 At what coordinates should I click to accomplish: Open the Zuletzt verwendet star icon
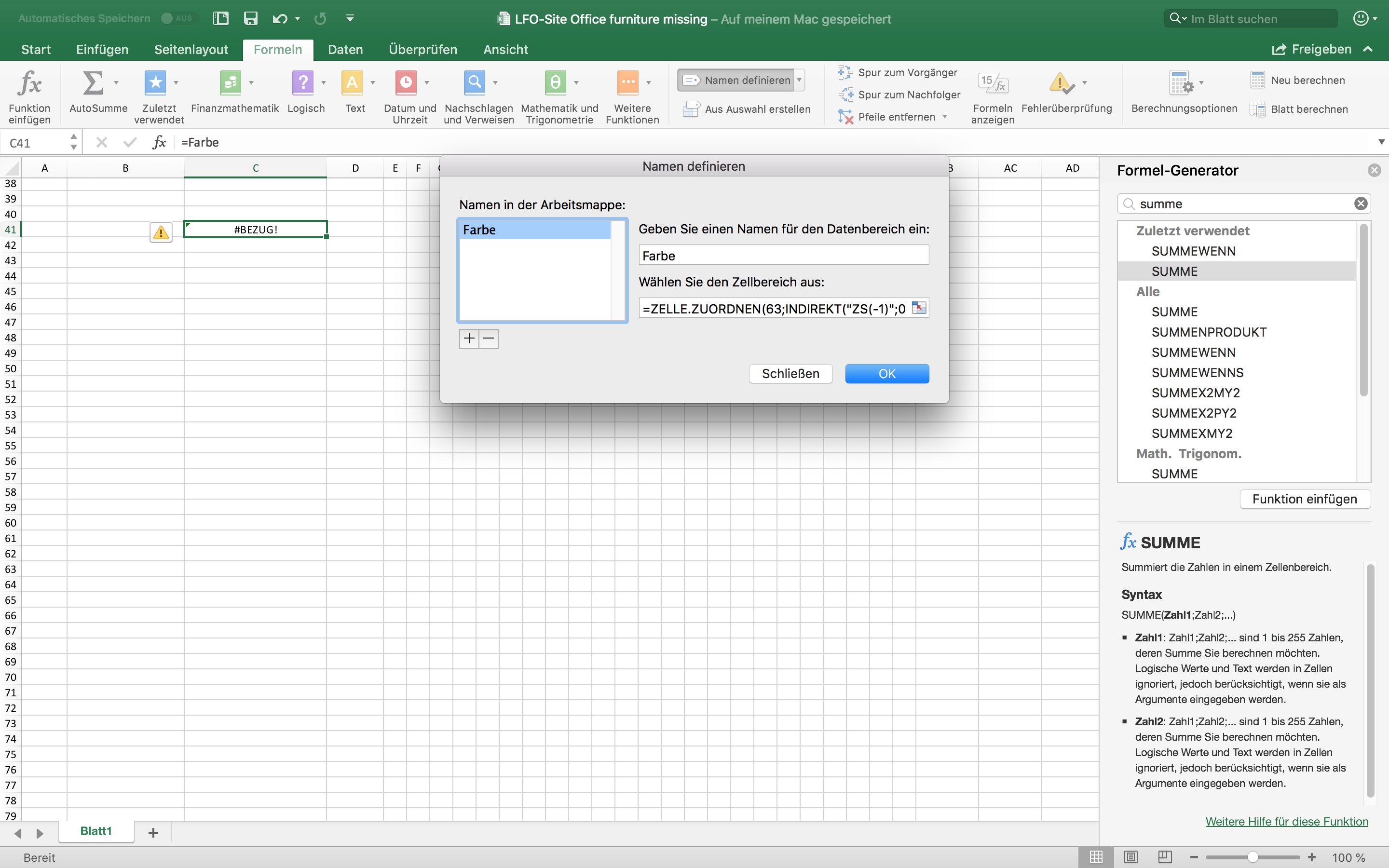point(155,83)
